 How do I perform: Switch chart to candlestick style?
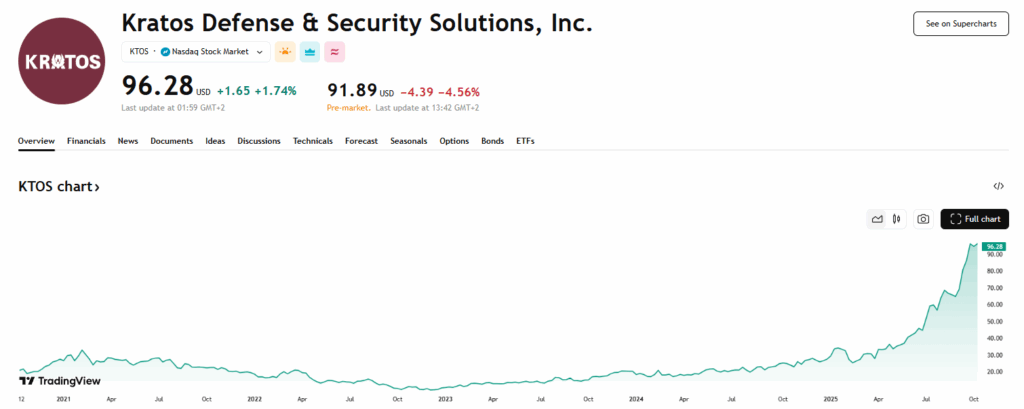(896, 219)
